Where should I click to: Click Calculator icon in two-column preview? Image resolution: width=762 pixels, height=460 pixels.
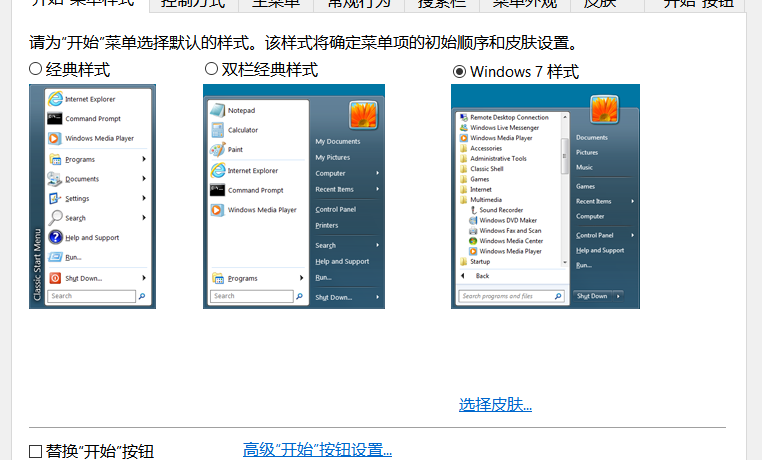(x=217, y=130)
